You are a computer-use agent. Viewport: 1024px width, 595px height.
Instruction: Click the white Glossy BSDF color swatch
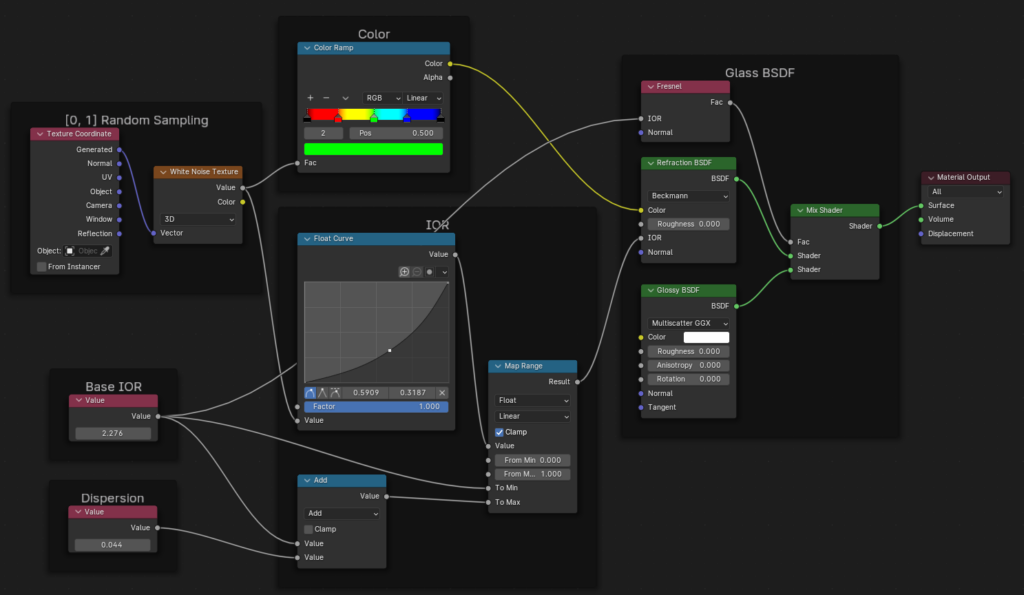click(706, 337)
